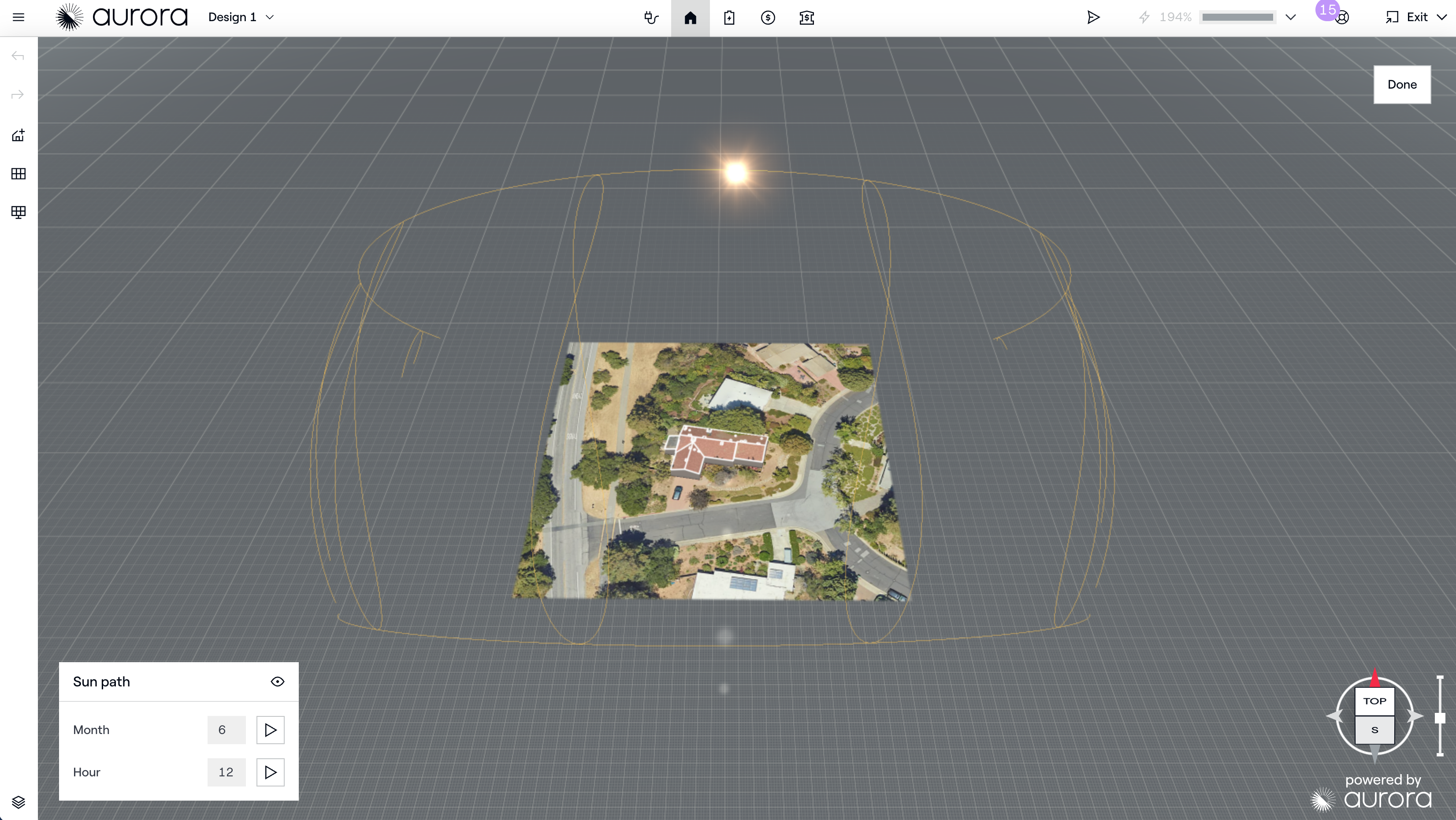Image resolution: width=1456 pixels, height=820 pixels.
Task: Open the solar panel grid tool
Action: coord(18,174)
